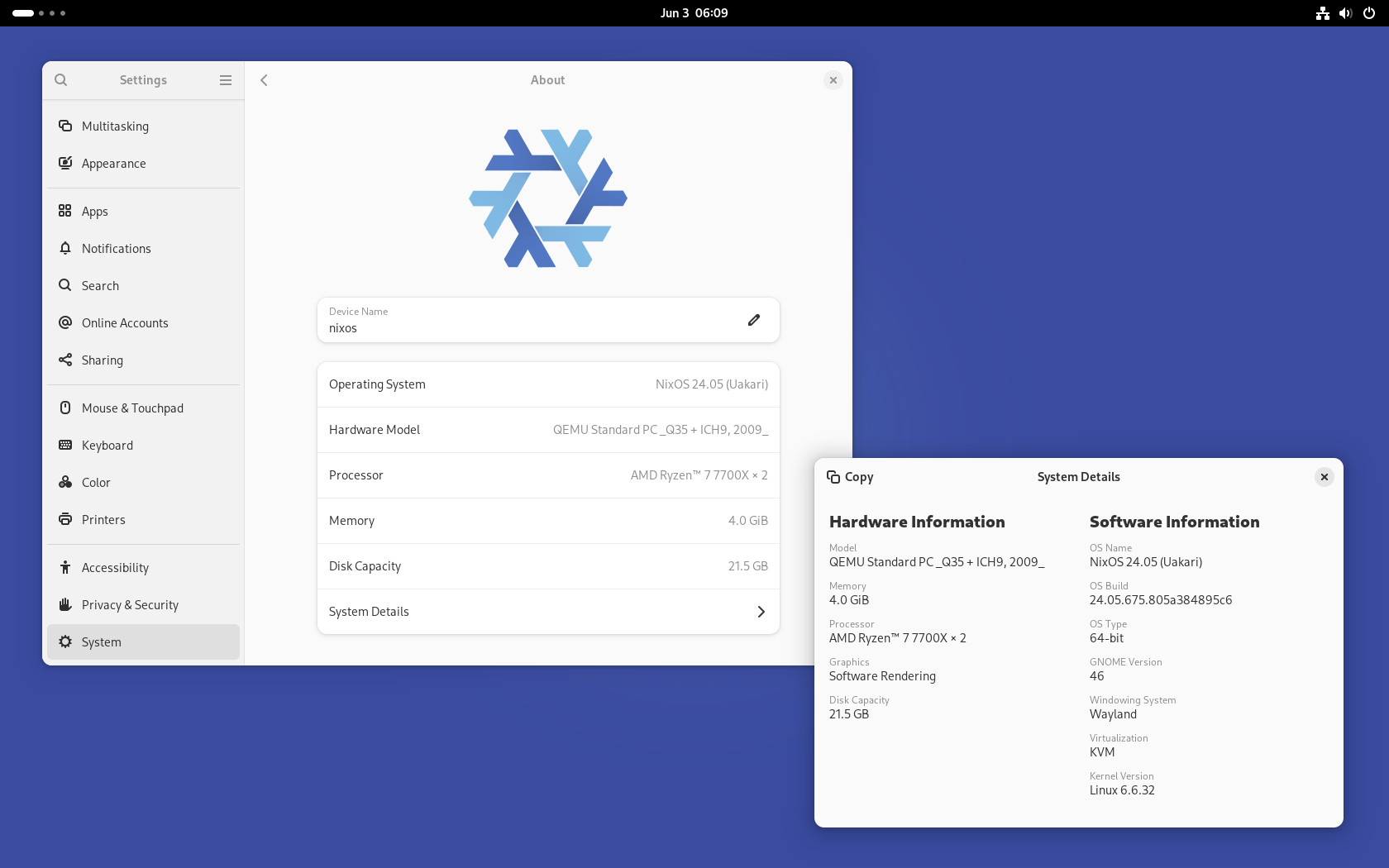Image resolution: width=1389 pixels, height=868 pixels.
Task: Open Printers settings panel
Action: [x=143, y=519]
